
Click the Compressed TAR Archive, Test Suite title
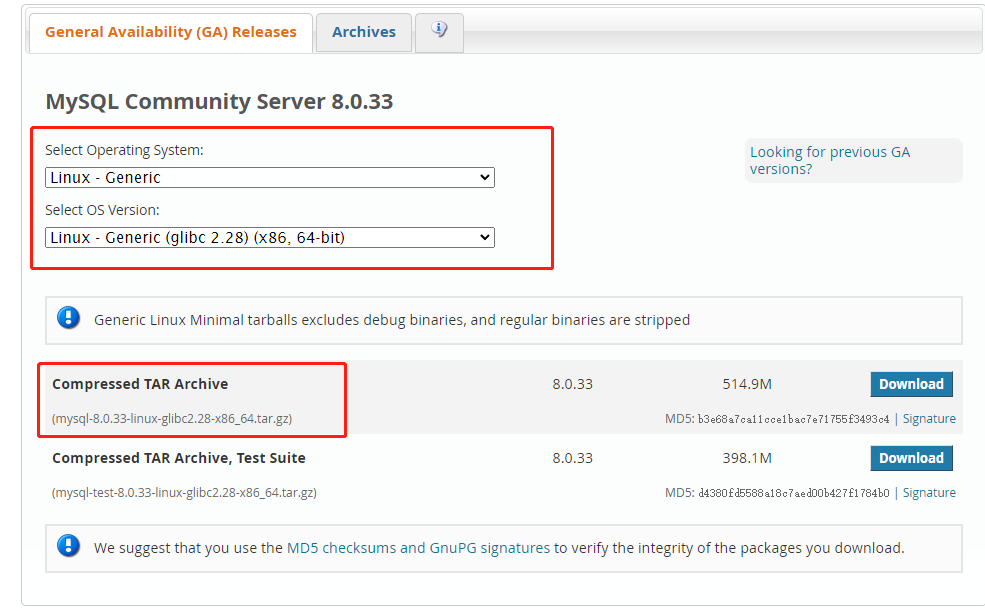(x=179, y=458)
